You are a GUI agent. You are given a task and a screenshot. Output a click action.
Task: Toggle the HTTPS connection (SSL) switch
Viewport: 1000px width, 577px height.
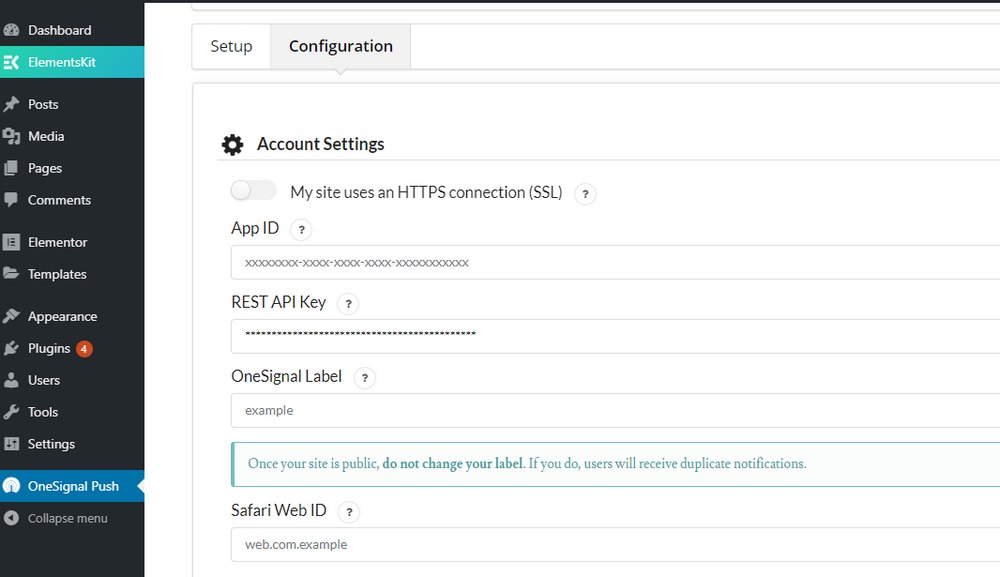coord(253,190)
